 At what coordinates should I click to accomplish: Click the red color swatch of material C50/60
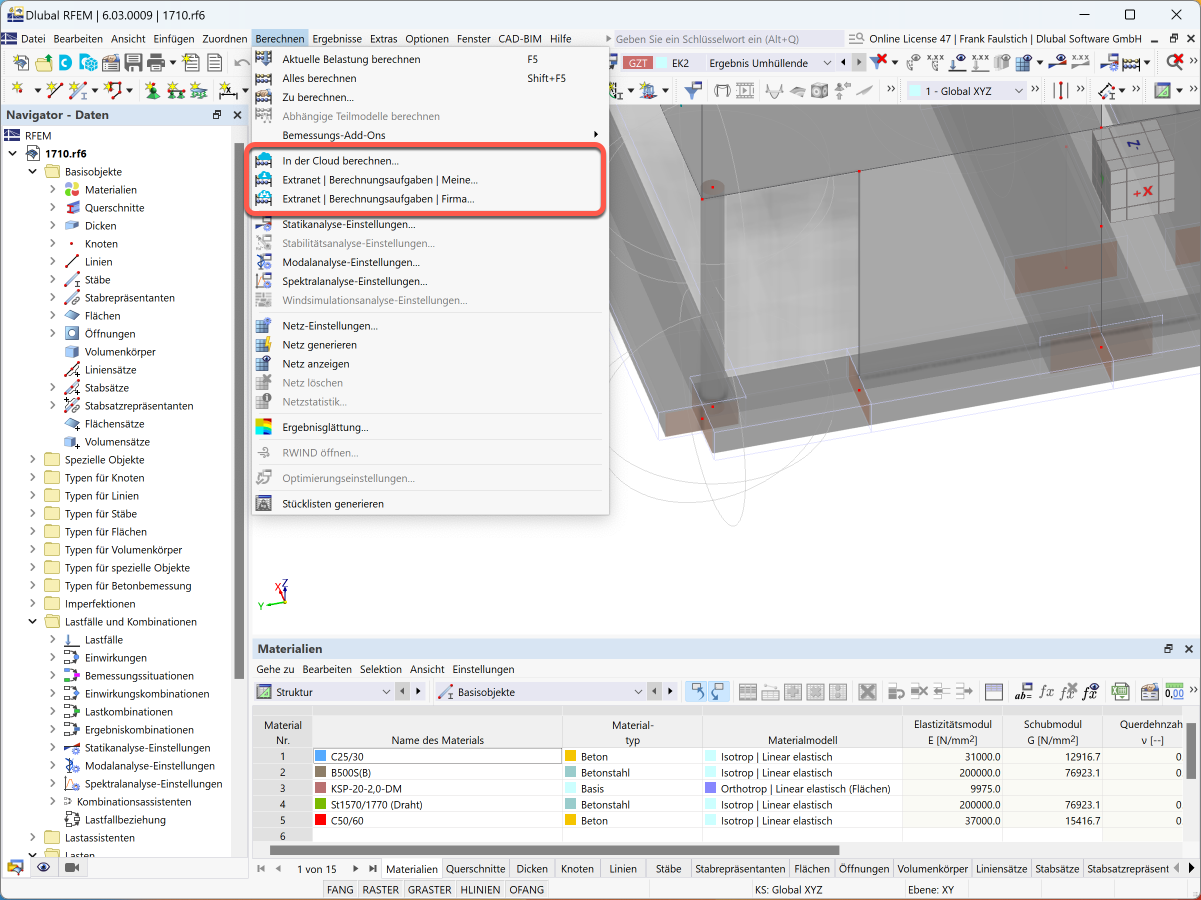coord(320,821)
